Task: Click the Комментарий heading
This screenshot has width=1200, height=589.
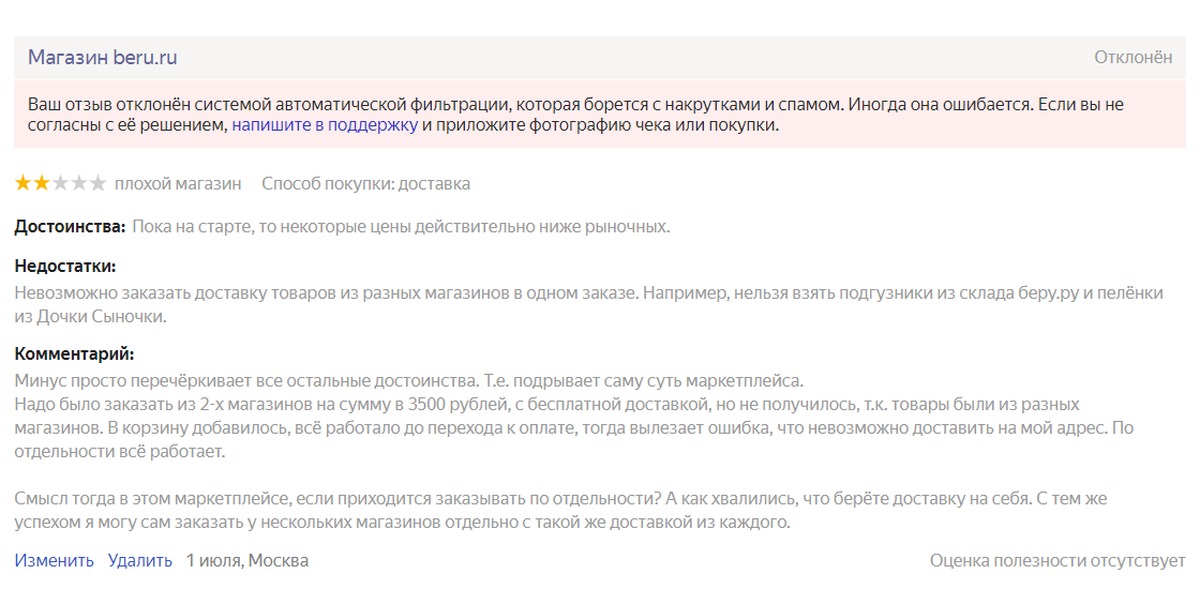Action: [x=74, y=354]
